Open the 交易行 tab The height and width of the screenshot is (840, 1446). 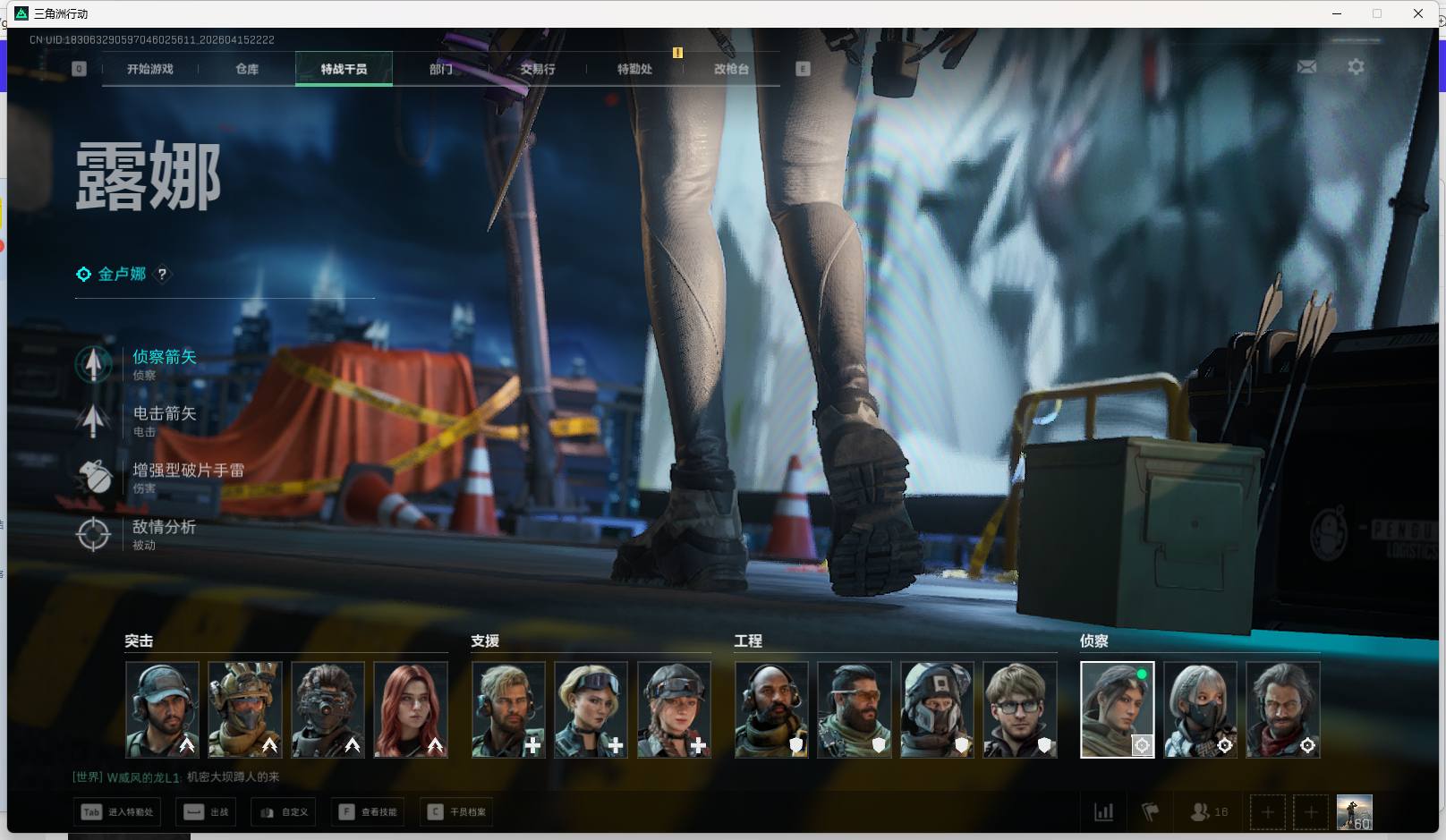click(538, 69)
